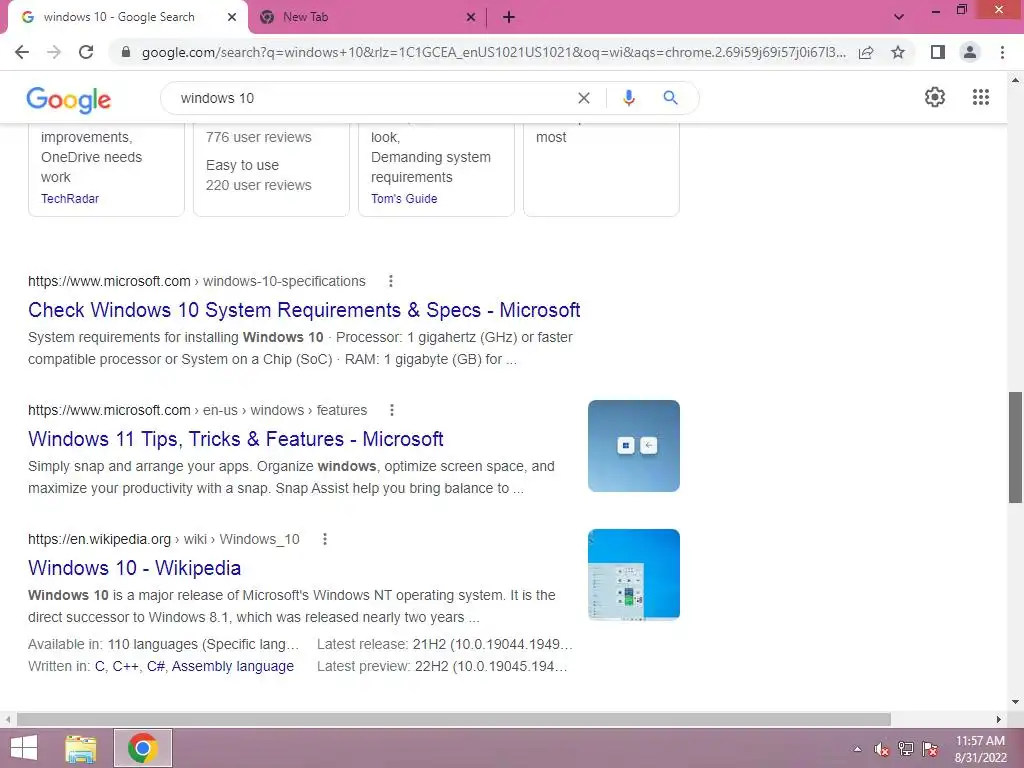Open options for windows-10-specifications result

coord(391,281)
